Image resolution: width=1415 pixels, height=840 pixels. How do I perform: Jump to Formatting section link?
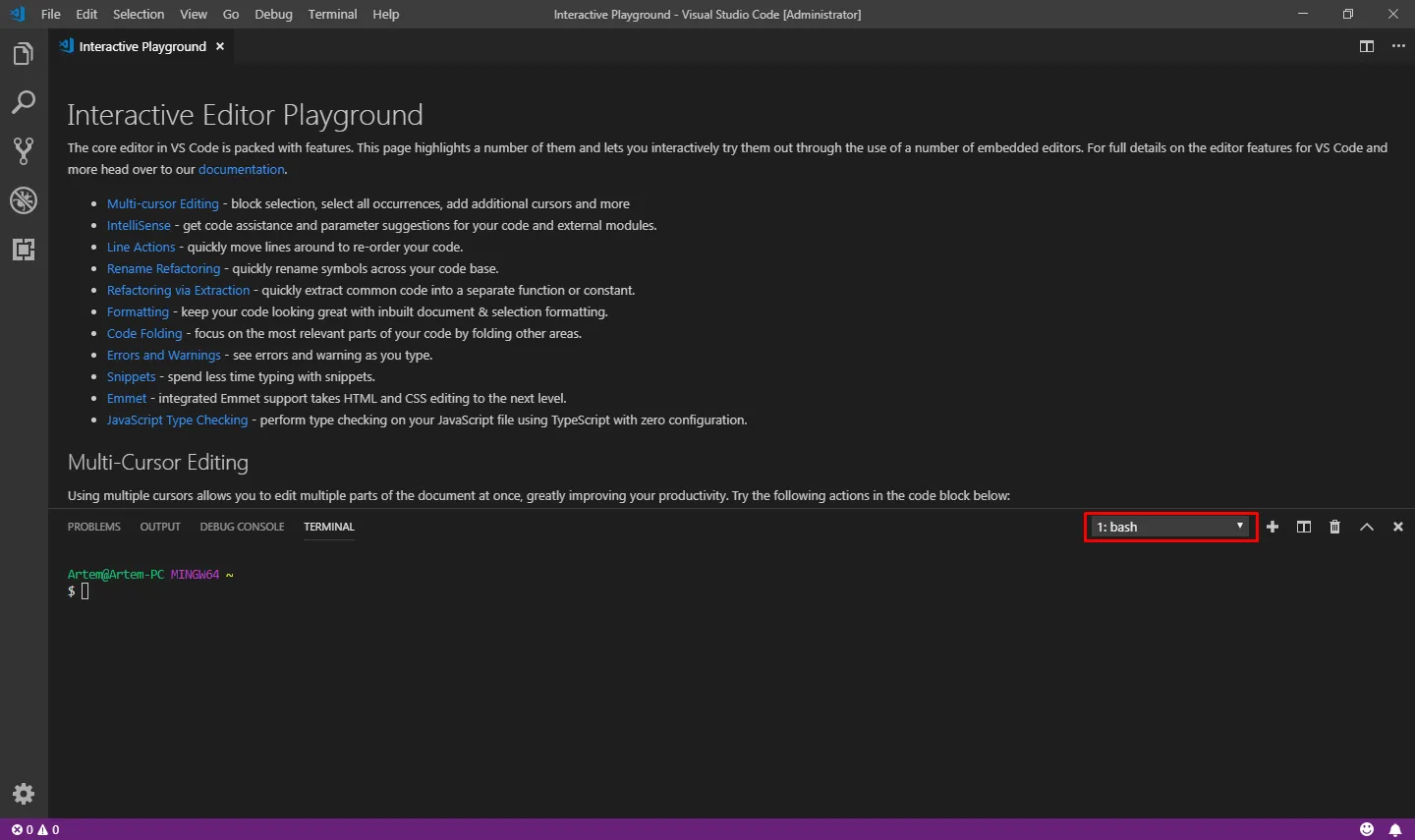pos(139,312)
